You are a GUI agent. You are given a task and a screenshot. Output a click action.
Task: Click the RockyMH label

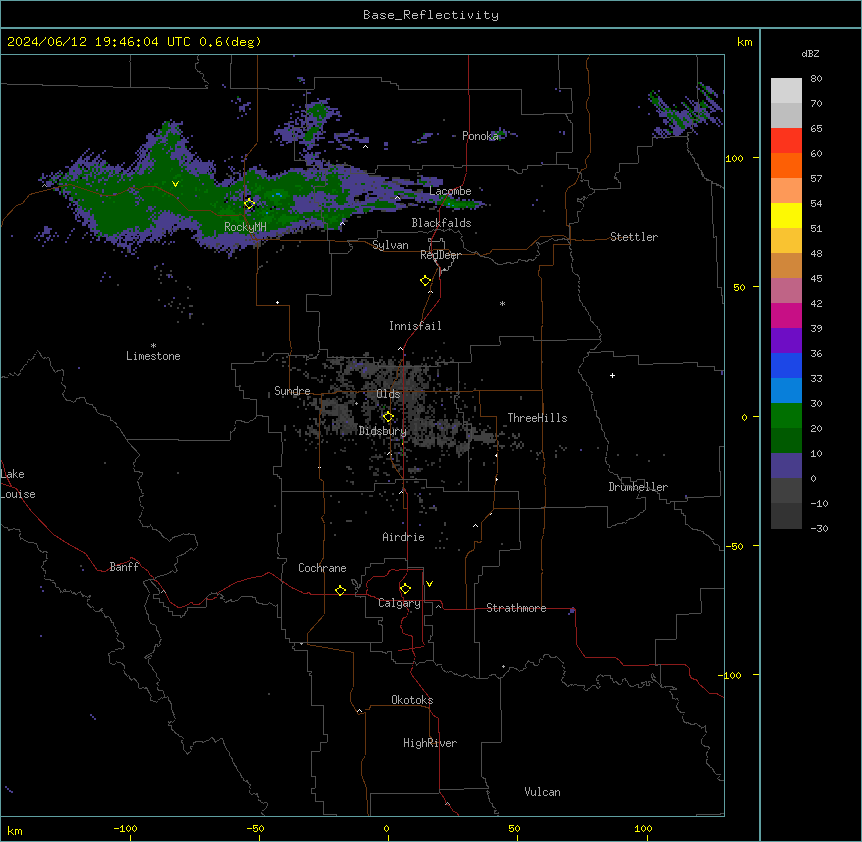point(245,227)
